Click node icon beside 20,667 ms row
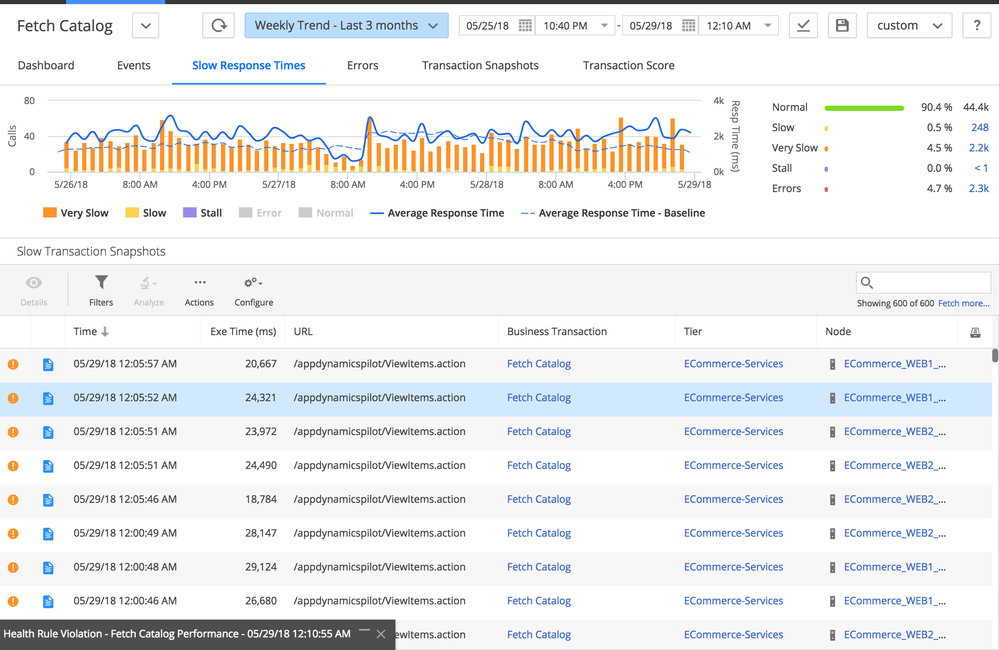The height and width of the screenshot is (650, 999). pyautogui.click(x=832, y=365)
